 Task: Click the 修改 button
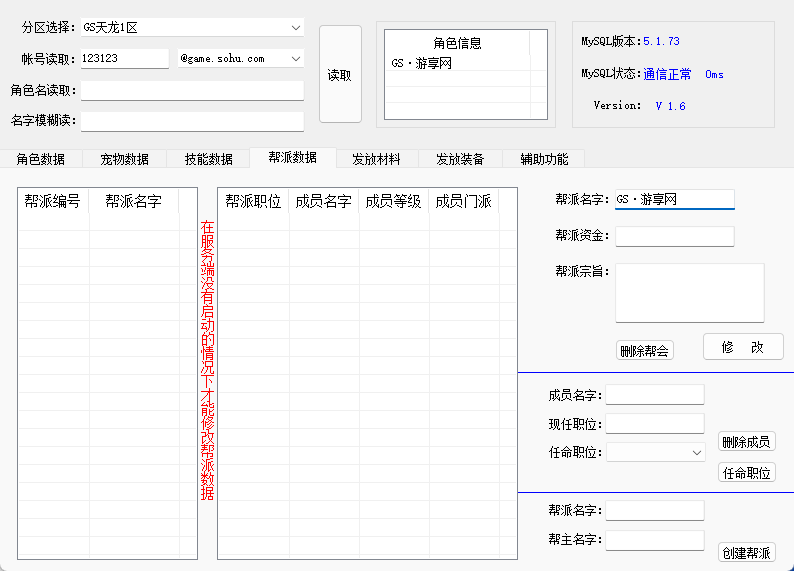[x=743, y=347]
